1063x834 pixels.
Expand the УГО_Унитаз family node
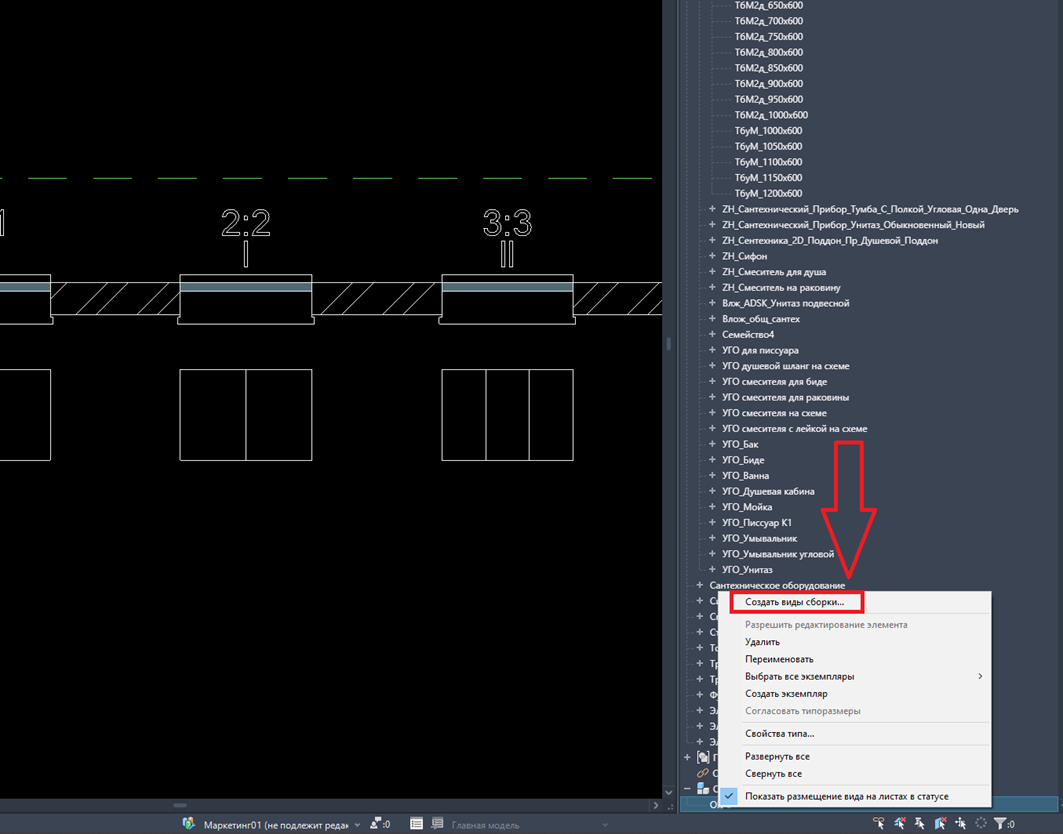(x=712, y=570)
